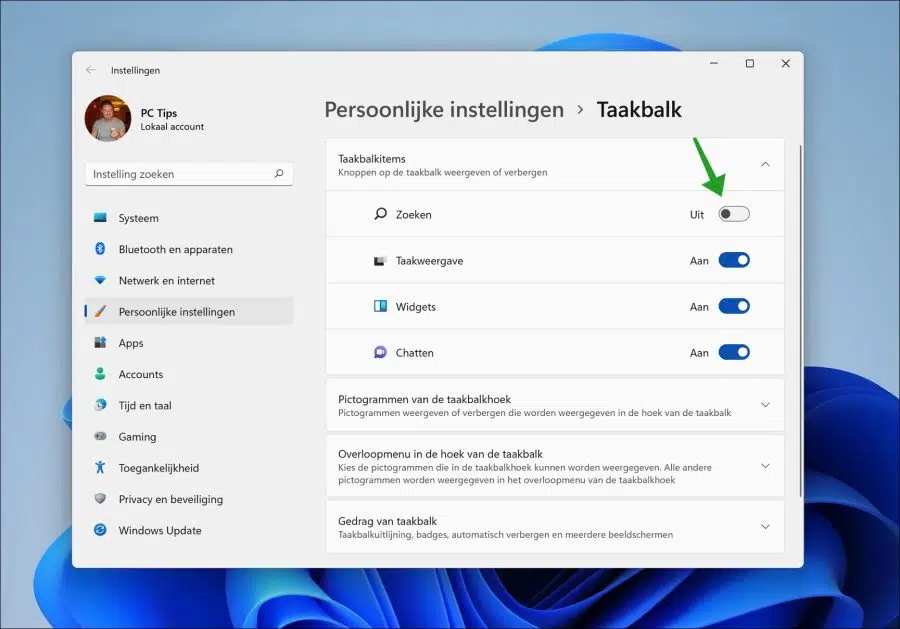The image size is (900, 629).
Task: Click the Overloopmenu in de hoek title
Action: click(x=440, y=454)
